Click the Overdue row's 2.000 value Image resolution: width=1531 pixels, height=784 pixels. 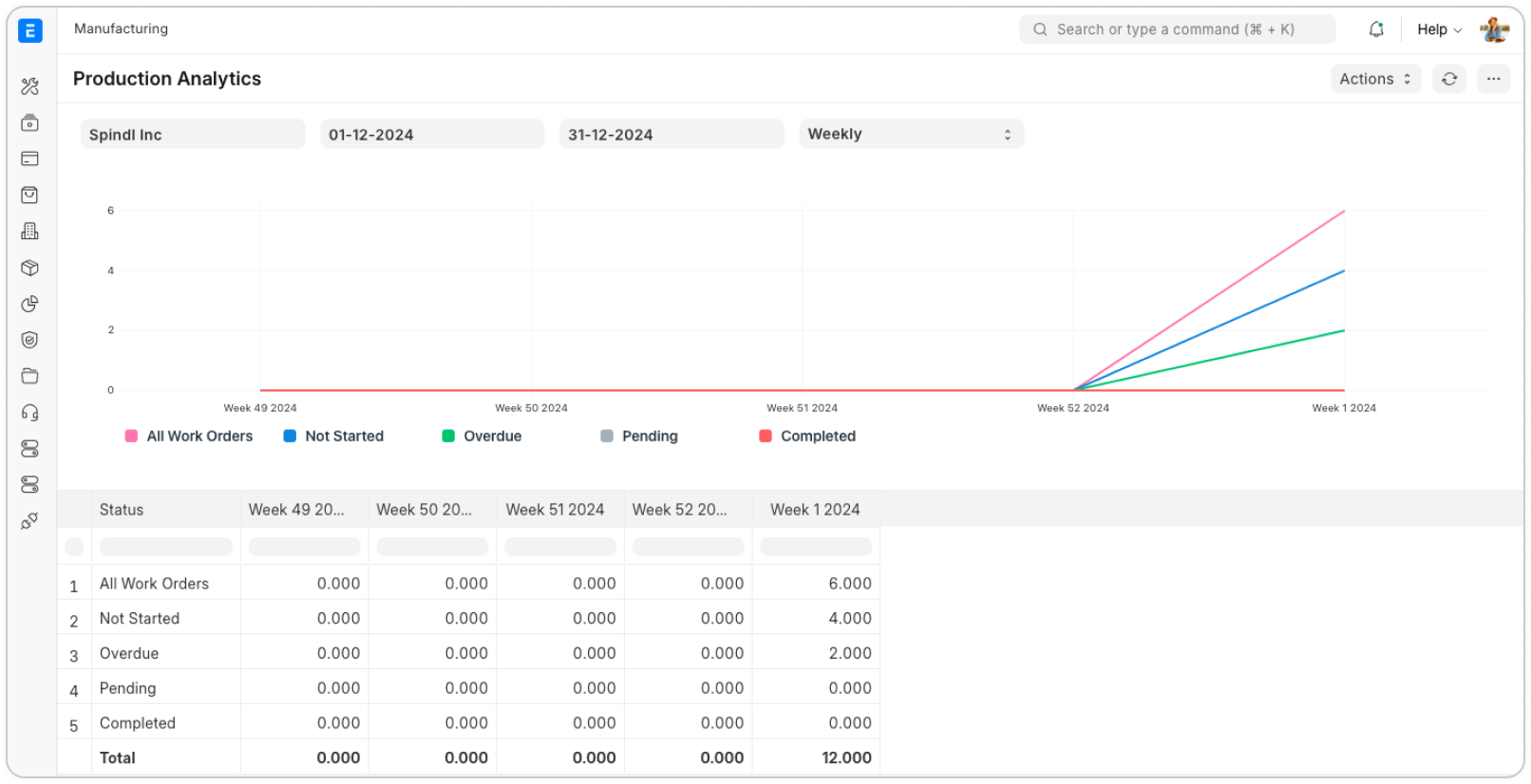click(x=850, y=654)
